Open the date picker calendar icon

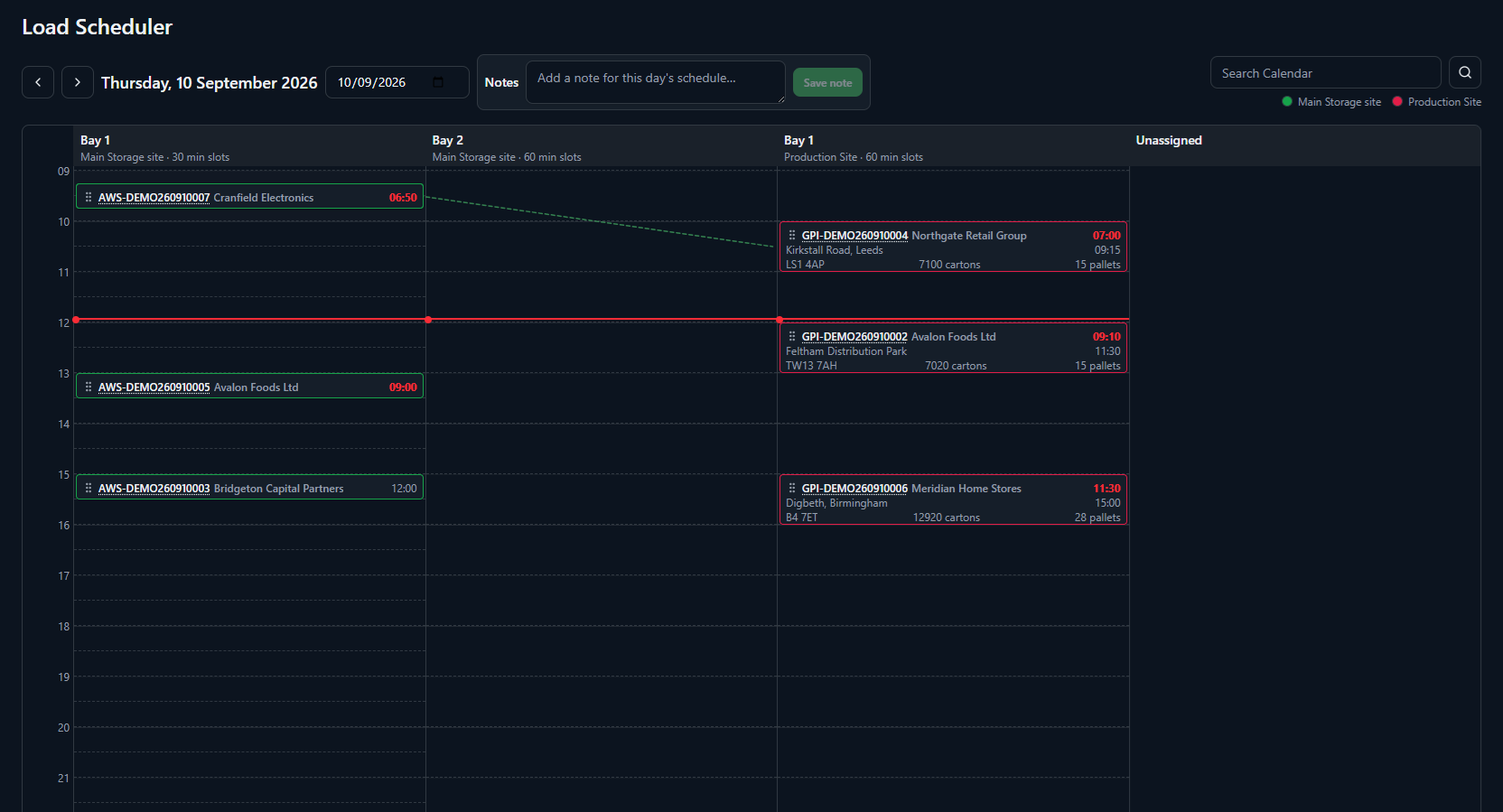tap(438, 82)
